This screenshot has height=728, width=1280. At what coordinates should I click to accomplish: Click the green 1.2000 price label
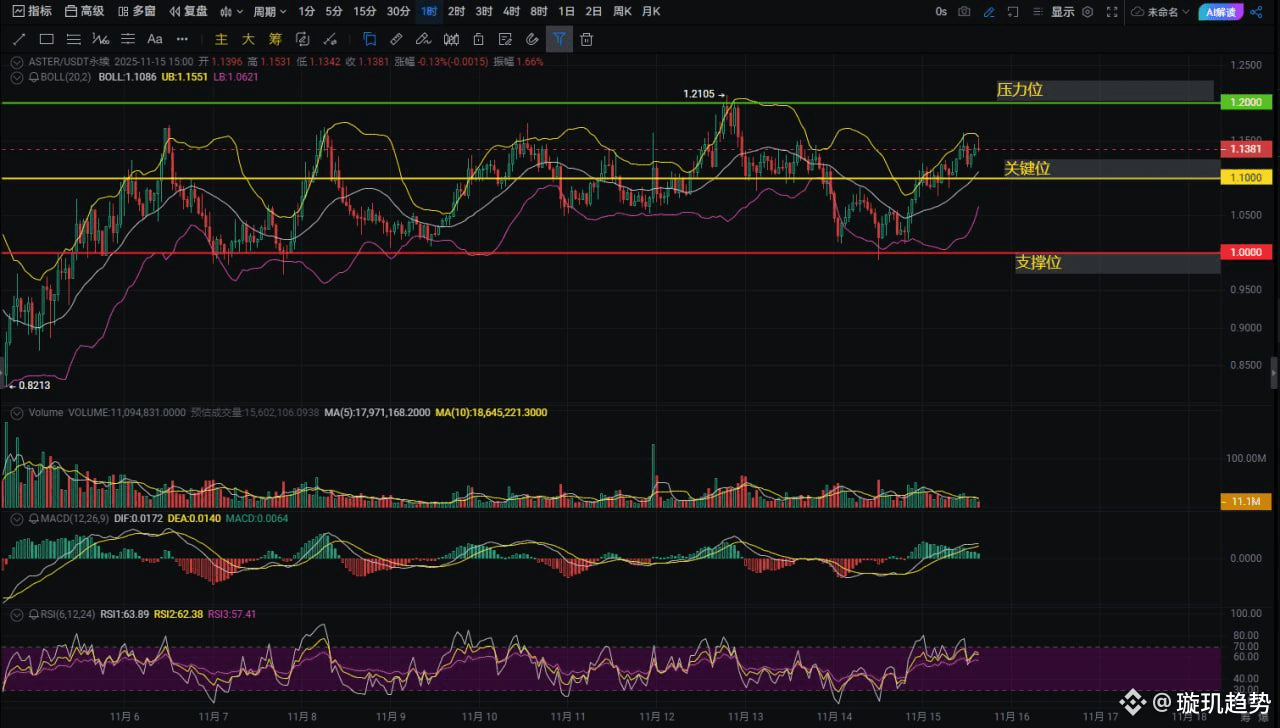[1244, 102]
